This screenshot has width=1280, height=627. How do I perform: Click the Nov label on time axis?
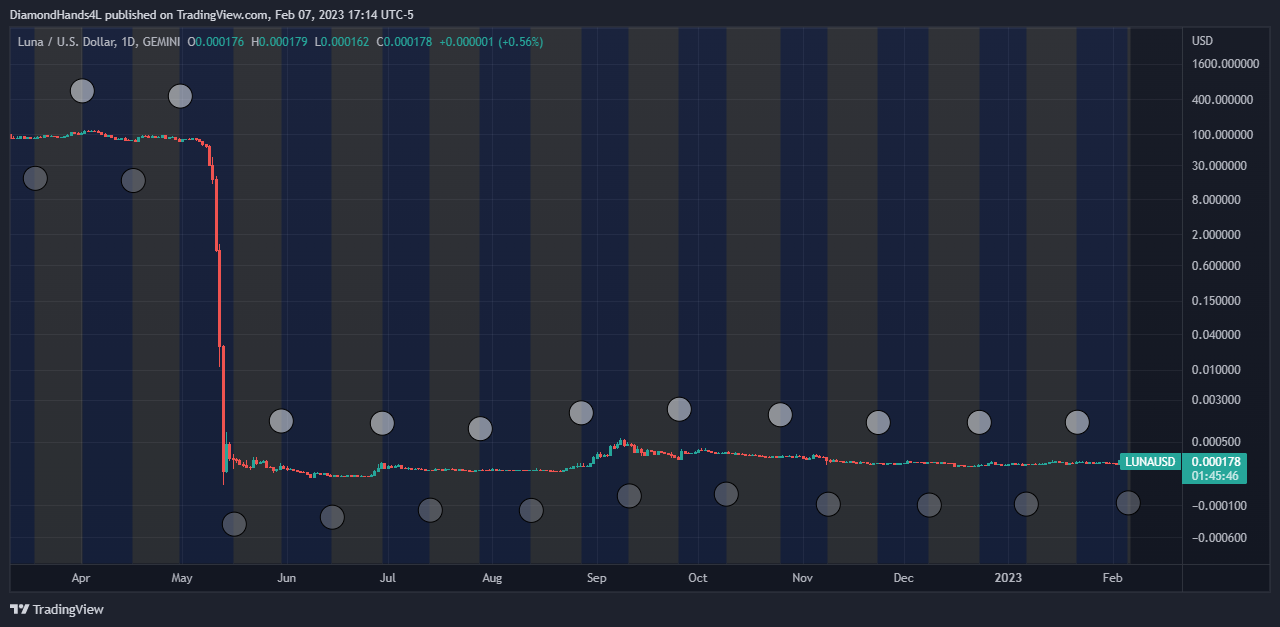pyautogui.click(x=802, y=578)
